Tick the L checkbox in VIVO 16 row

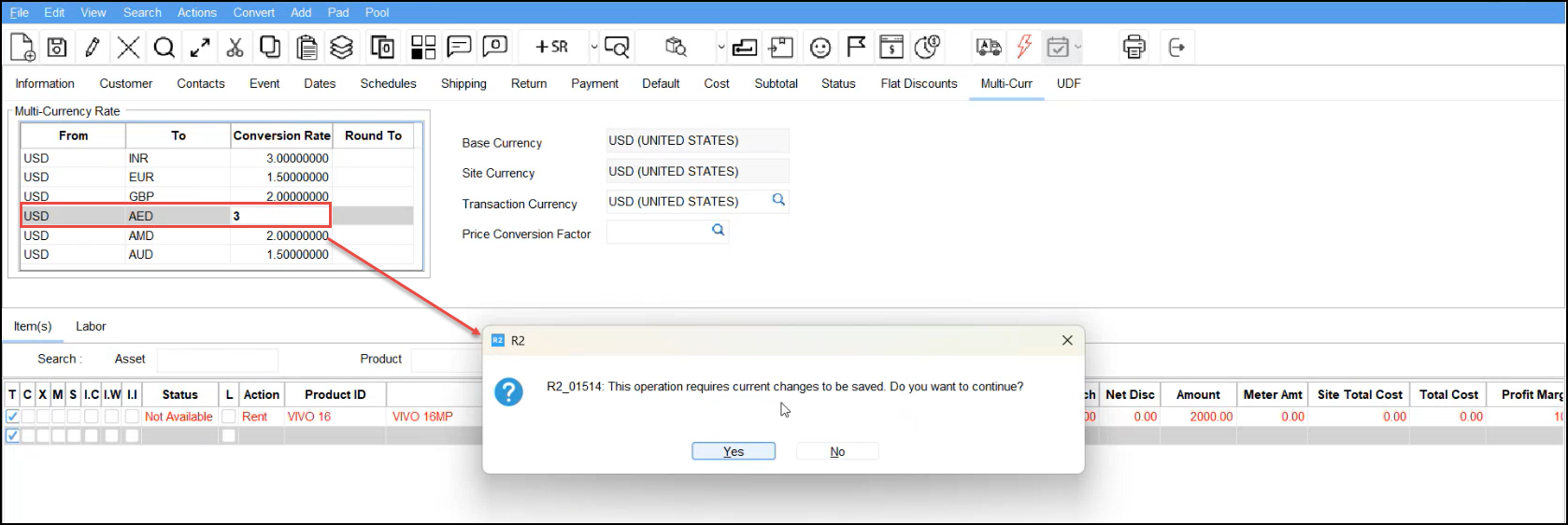(x=229, y=417)
